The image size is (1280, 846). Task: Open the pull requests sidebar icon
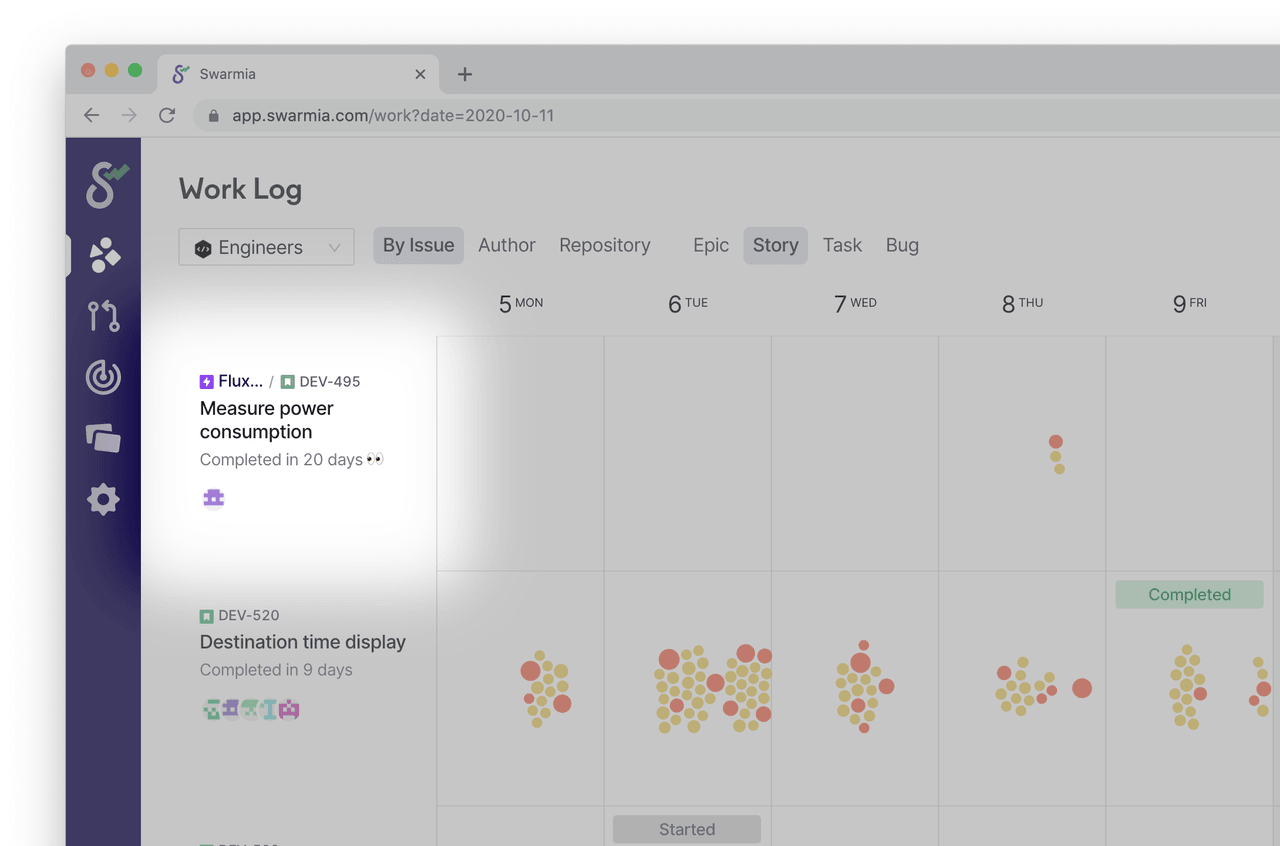(103, 316)
